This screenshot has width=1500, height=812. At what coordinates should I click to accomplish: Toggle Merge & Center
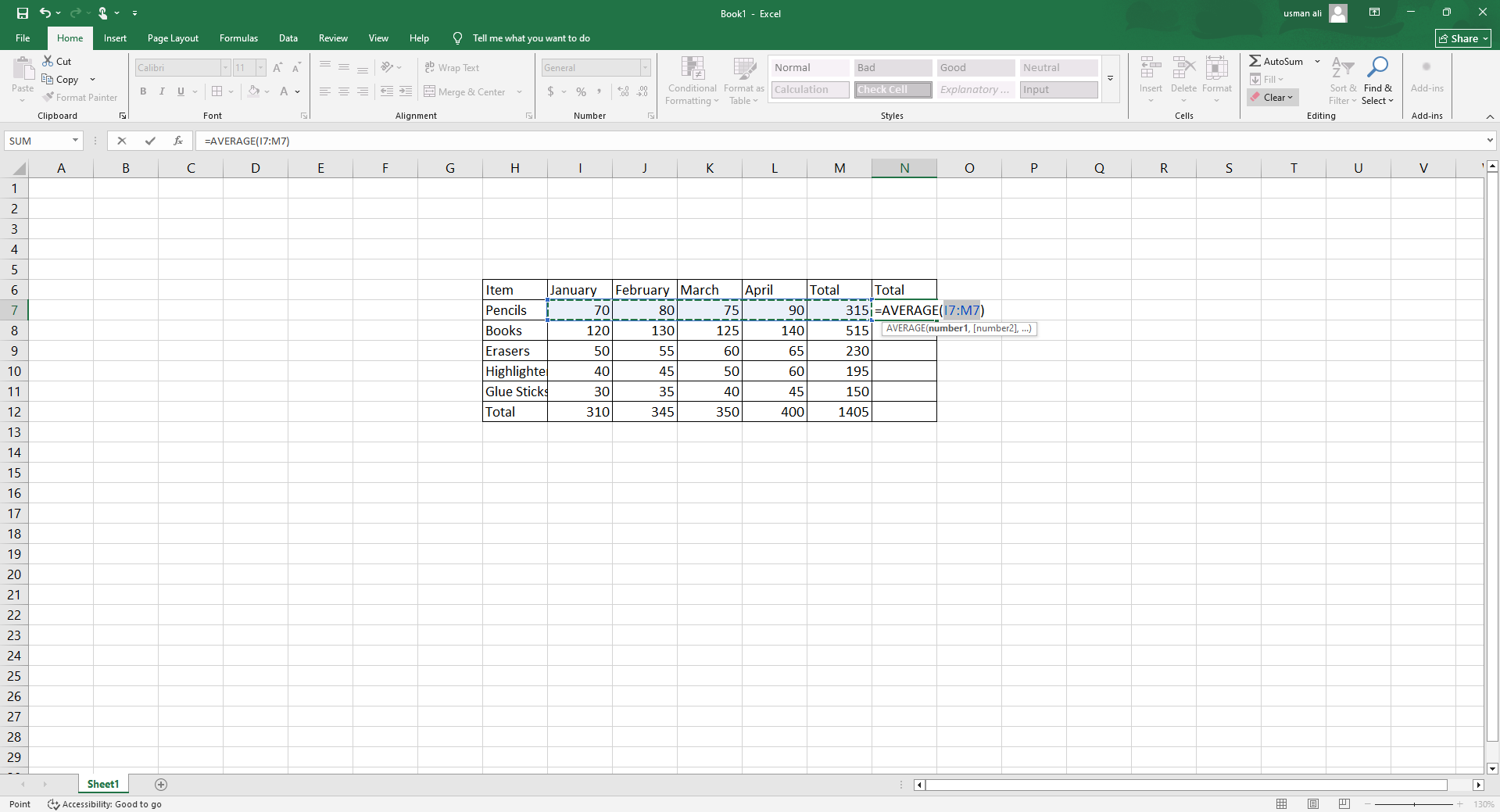[464, 91]
